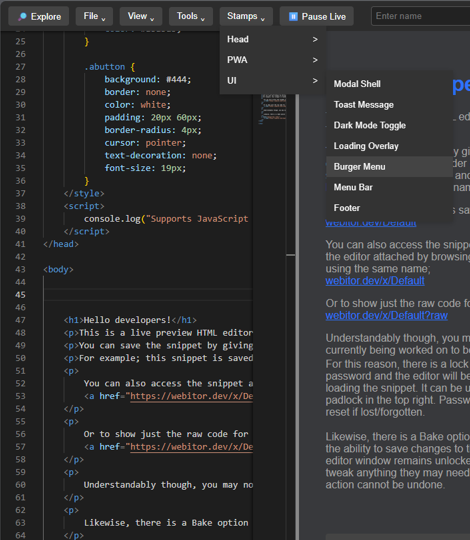The image size is (470, 540).
Task: Click the editor vertical scrollbar handle
Action: (291, 255)
